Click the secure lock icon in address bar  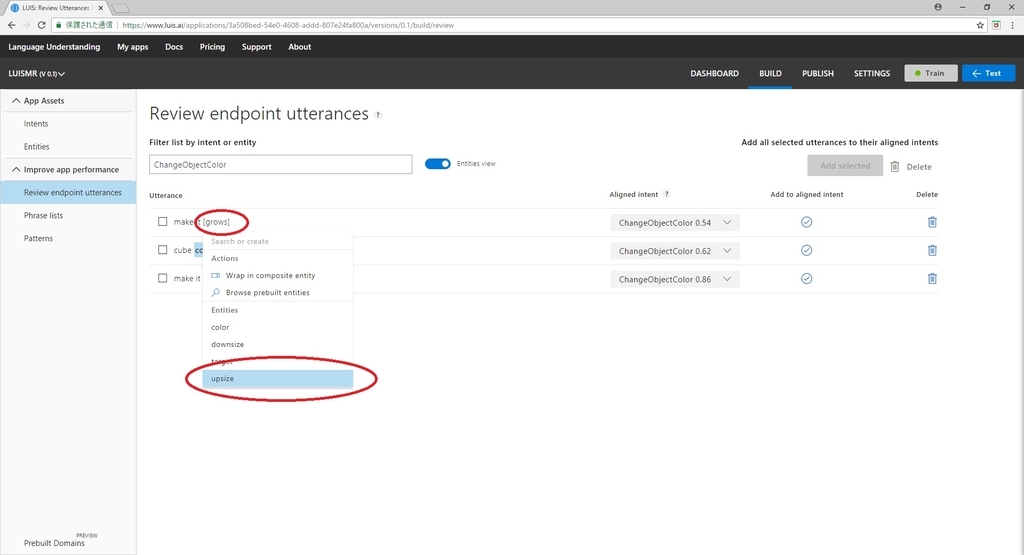tap(59, 25)
